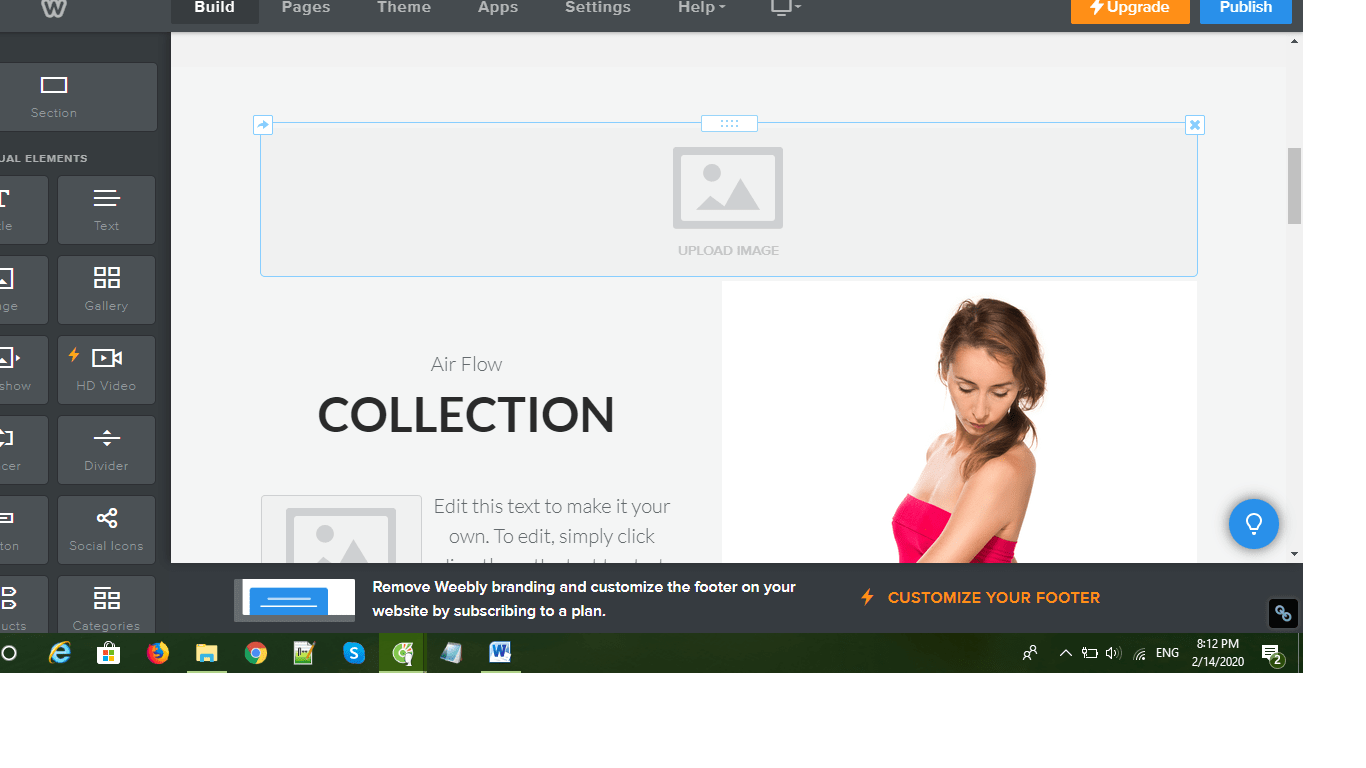Select the Slideshow element icon

point(15,370)
